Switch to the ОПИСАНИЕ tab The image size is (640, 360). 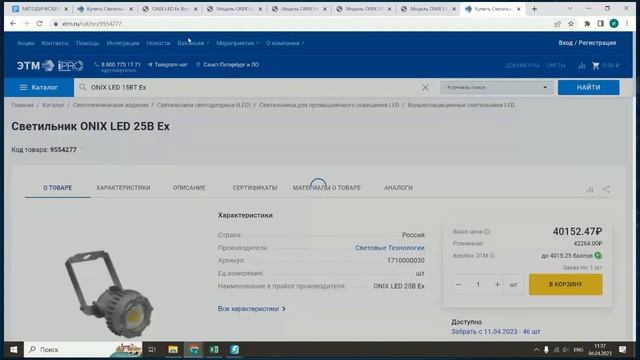[189, 188]
